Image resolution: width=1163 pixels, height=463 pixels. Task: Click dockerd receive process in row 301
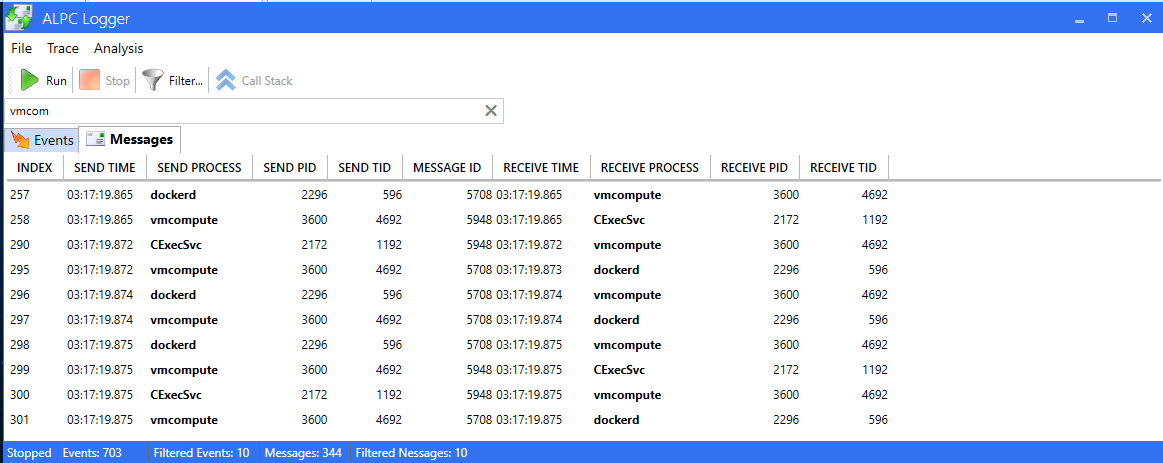616,420
